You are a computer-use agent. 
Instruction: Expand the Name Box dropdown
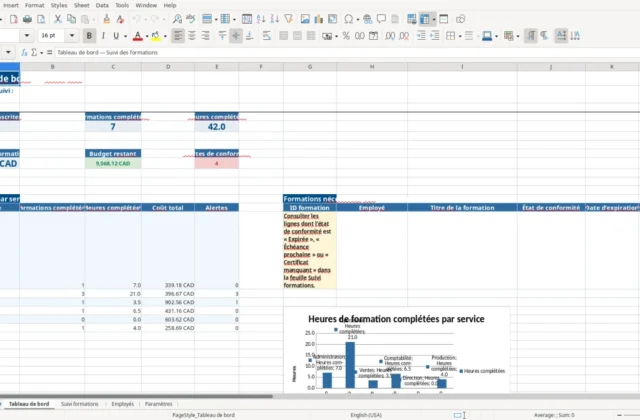[8, 52]
